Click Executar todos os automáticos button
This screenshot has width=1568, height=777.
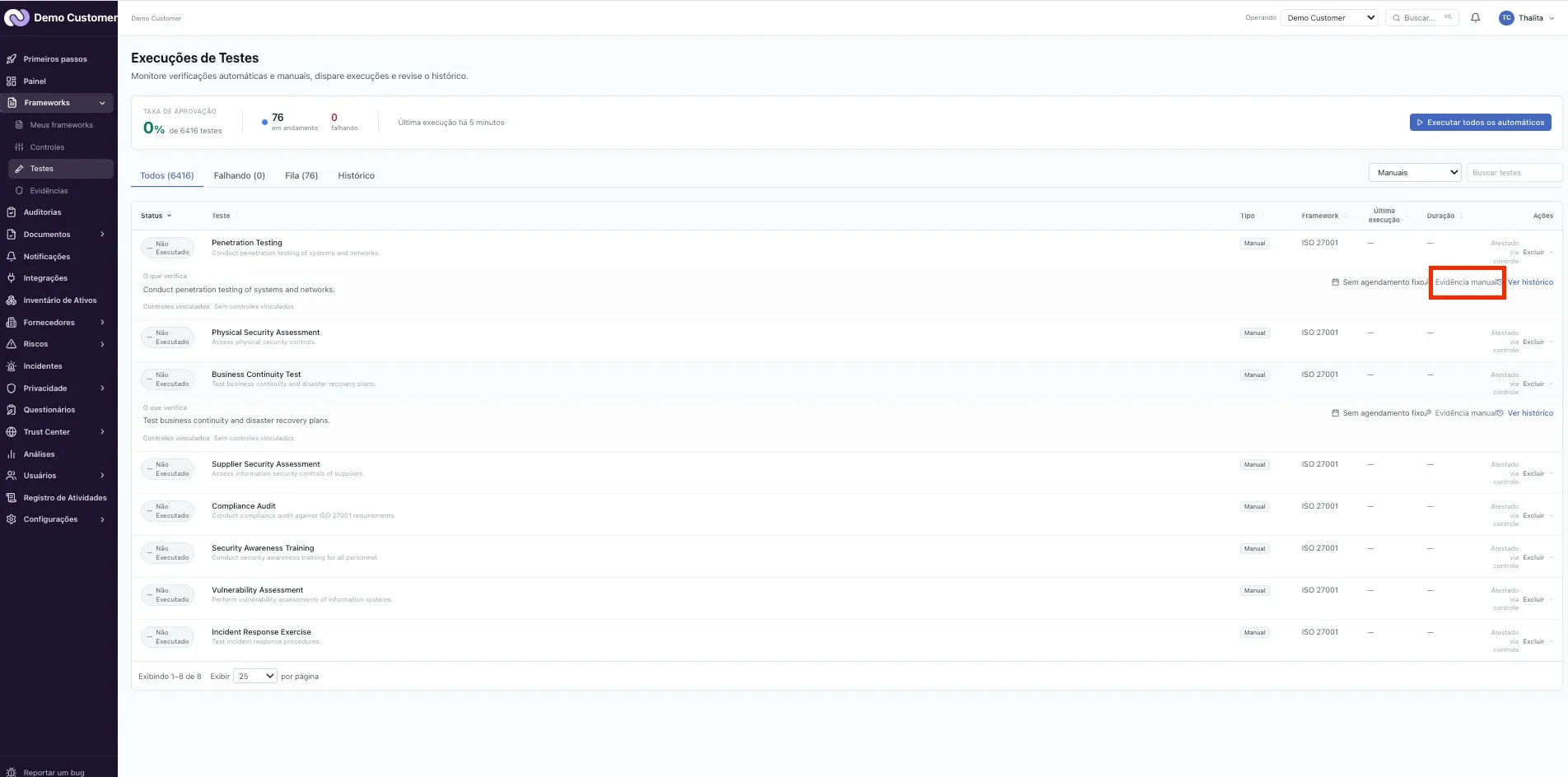click(x=1480, y=123)
